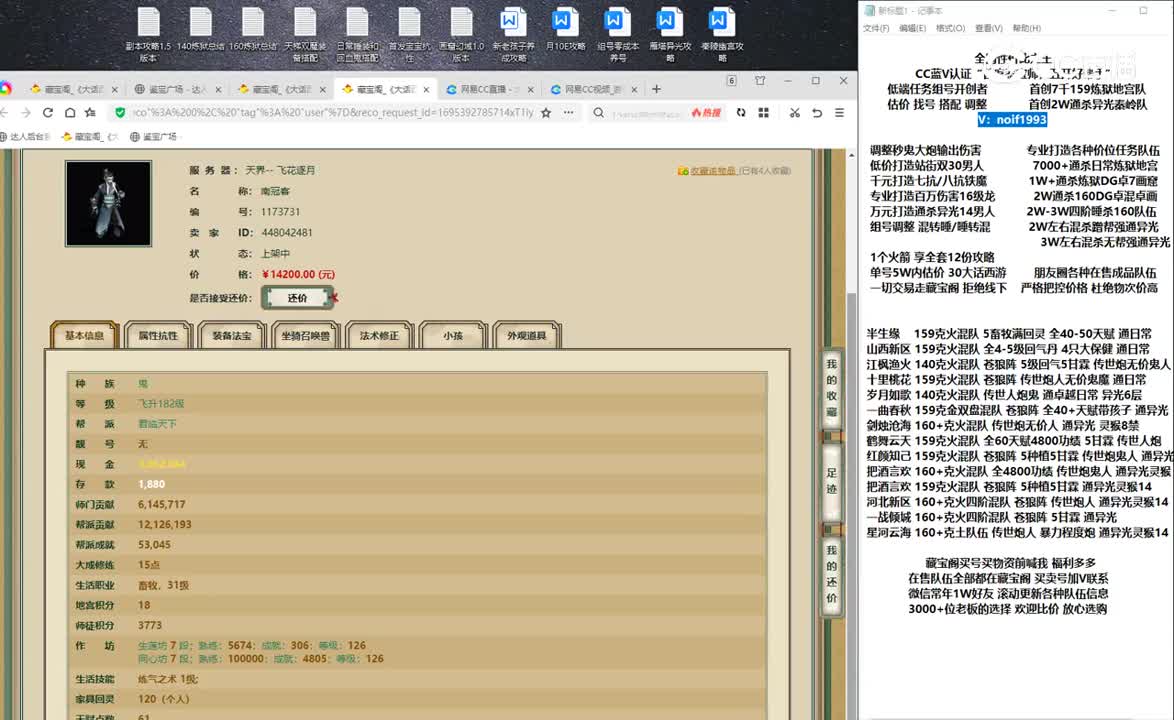Close the 鉴宝广场 browser tab
The width and height of the screenshot is (1174, 720).
pyautogui.click(x=219, y=89)
